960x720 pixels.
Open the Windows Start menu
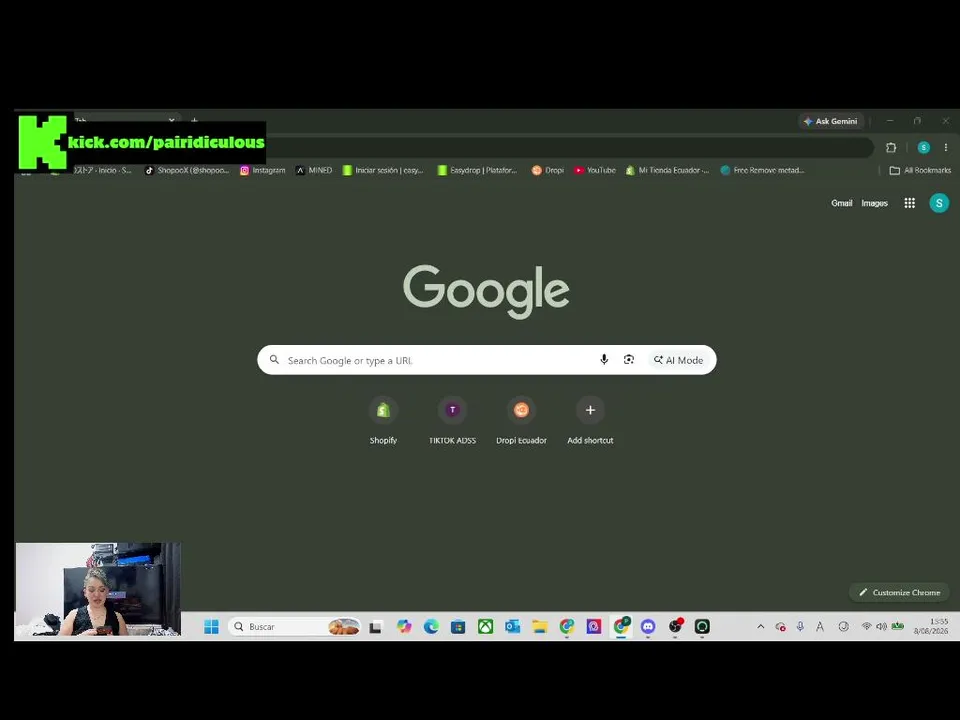211,626
